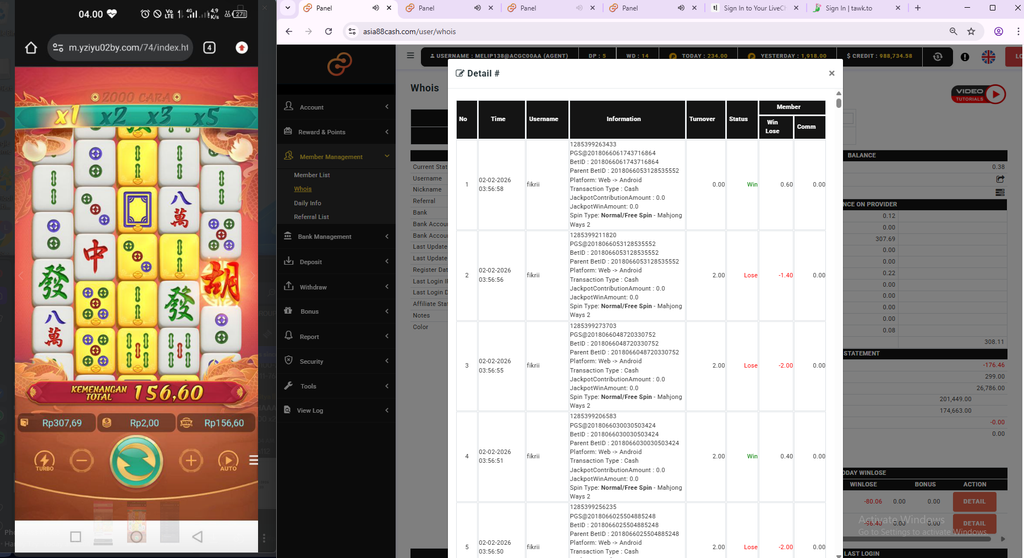
Task: Tap the phone URL bar m.yziyu02by.com
Action: (121, 48)
